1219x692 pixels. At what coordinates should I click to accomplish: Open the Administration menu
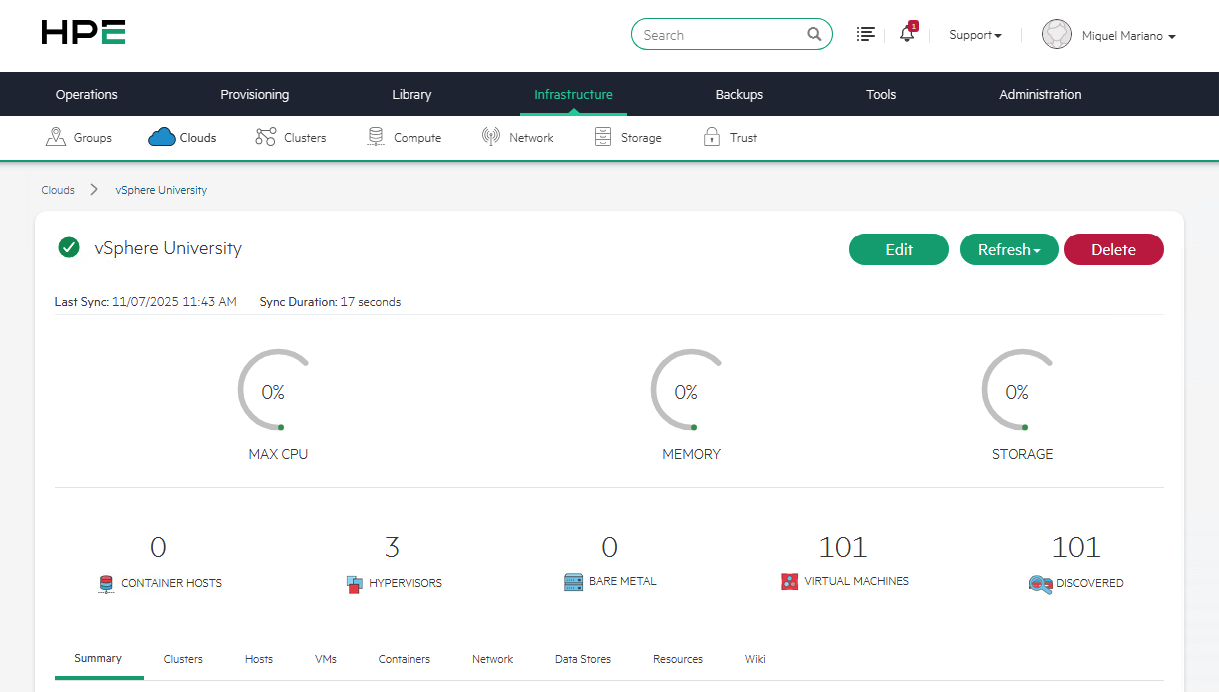(x=1040, y=94)
